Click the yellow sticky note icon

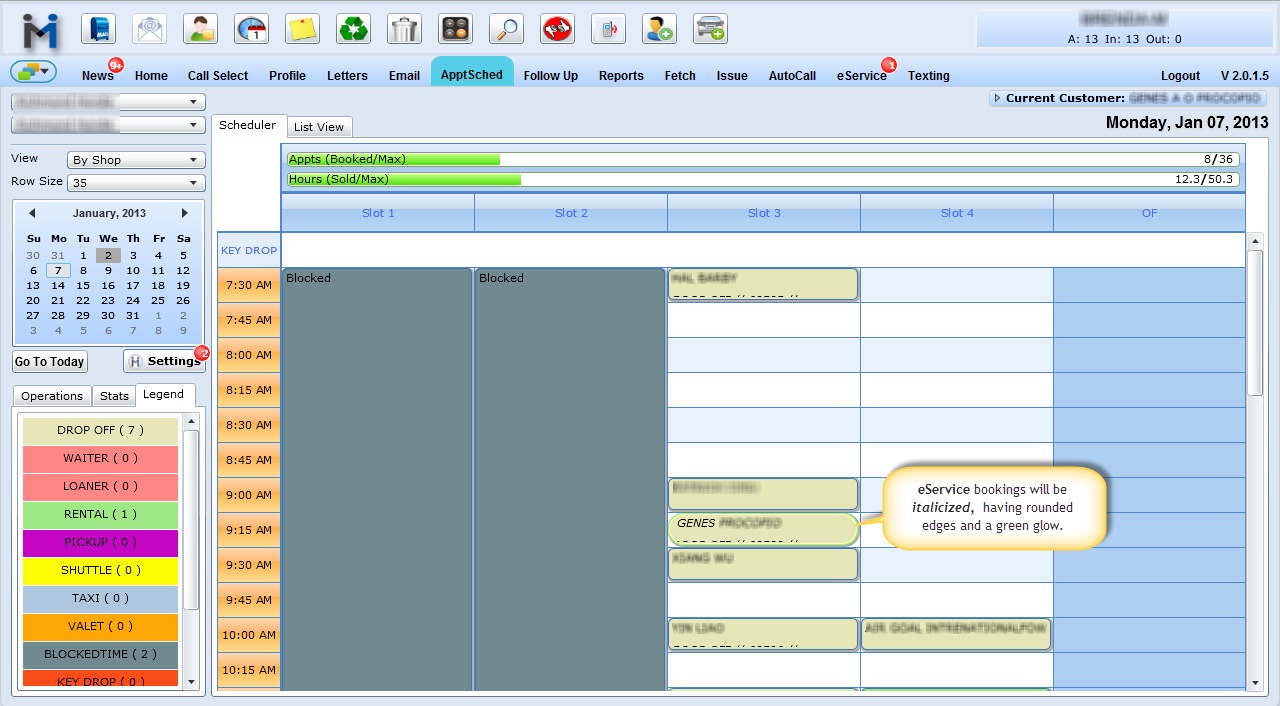point(302,29)
